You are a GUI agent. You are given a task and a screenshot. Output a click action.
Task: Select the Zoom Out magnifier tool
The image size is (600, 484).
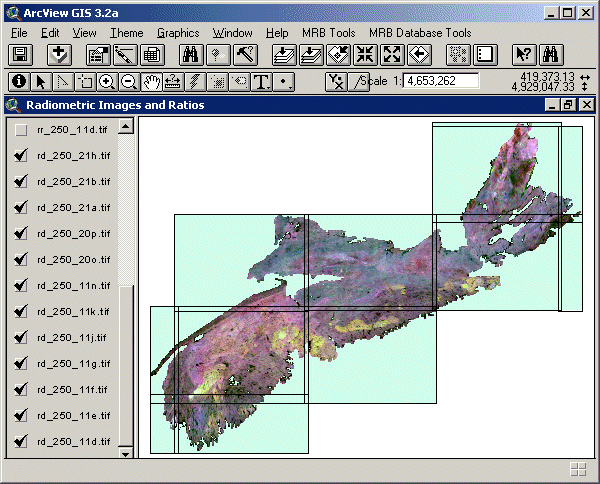pos(129,81)
